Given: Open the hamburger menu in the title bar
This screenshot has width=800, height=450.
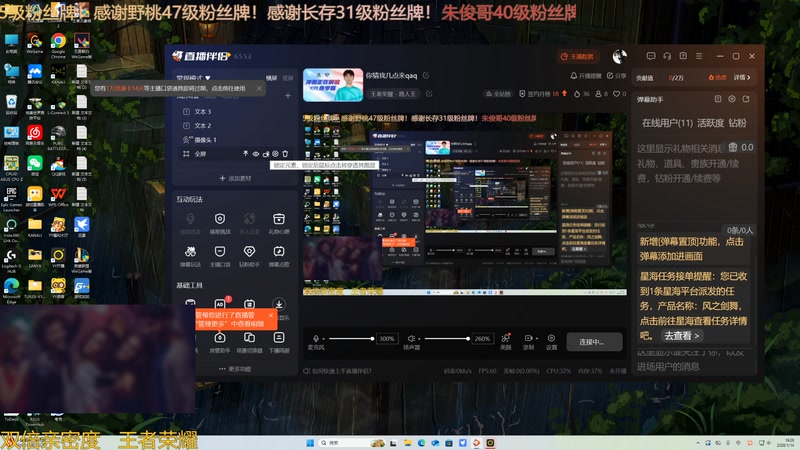Looking at the screenshot, I should [x=699, y=56].
